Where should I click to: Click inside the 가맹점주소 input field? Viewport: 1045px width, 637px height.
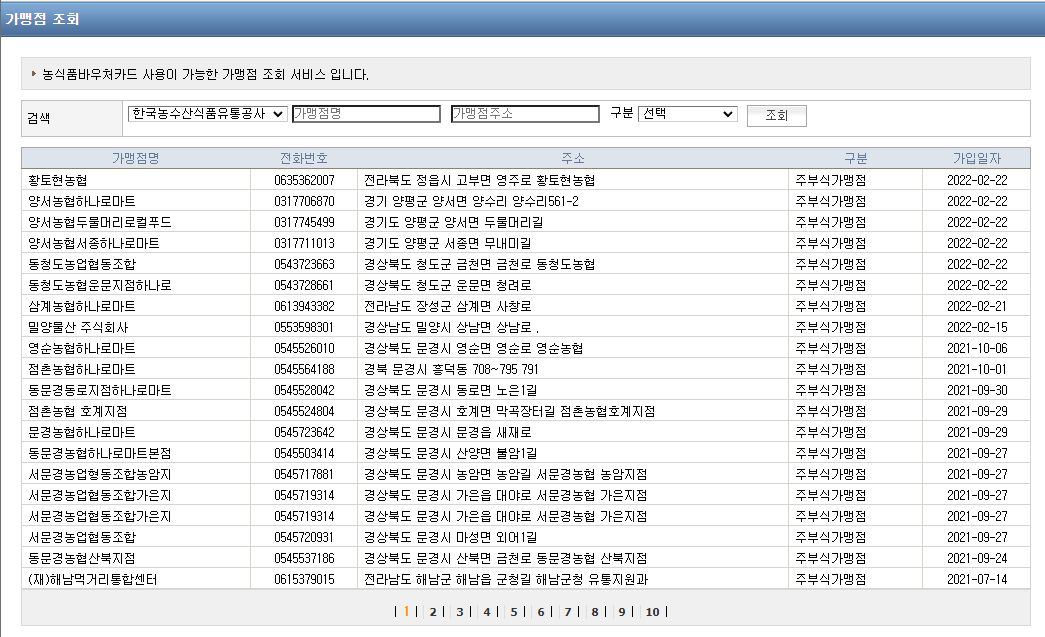pyautogui.click(x=525, y=114)
